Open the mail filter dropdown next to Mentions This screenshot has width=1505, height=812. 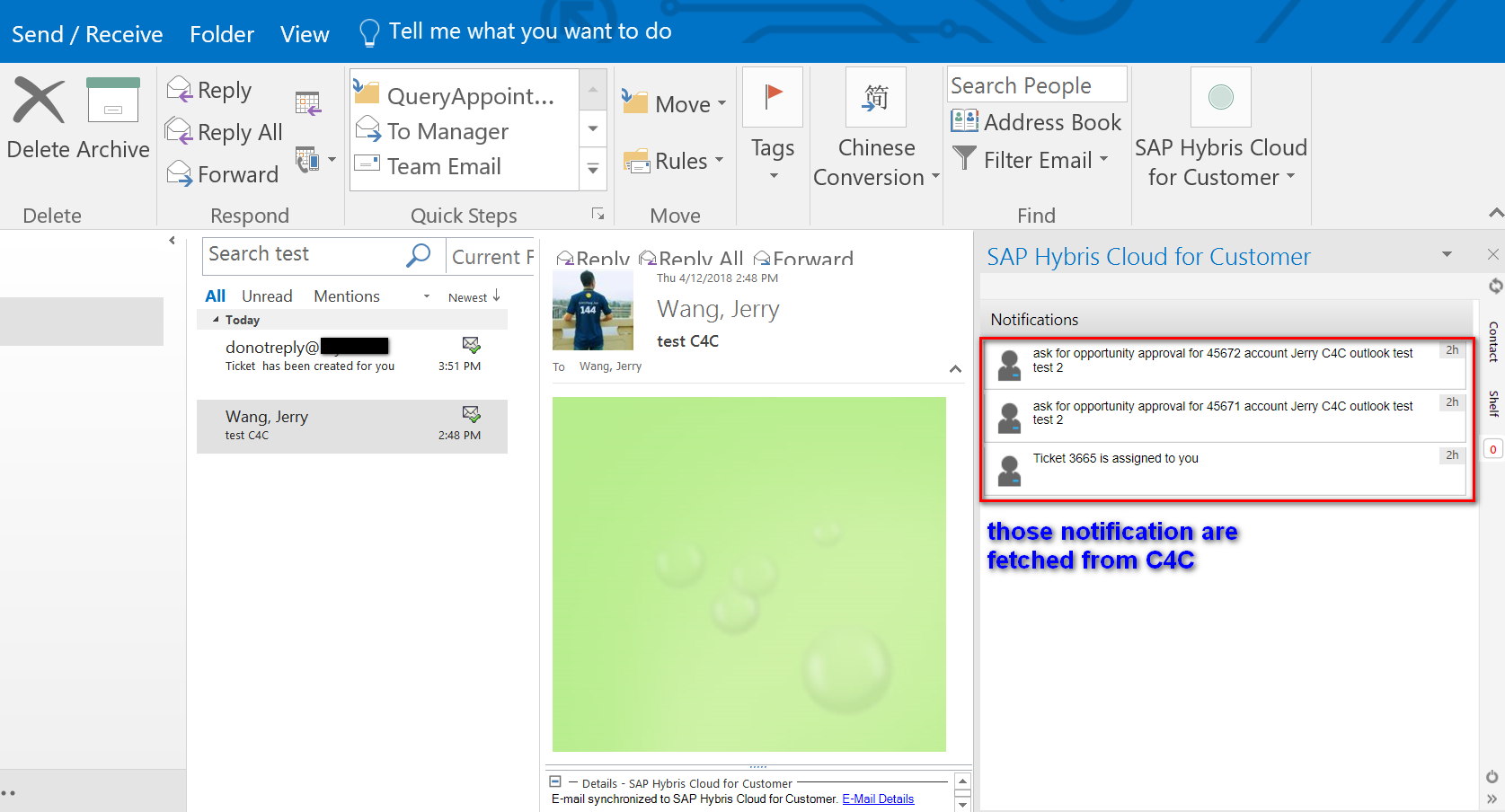[427, 296]
